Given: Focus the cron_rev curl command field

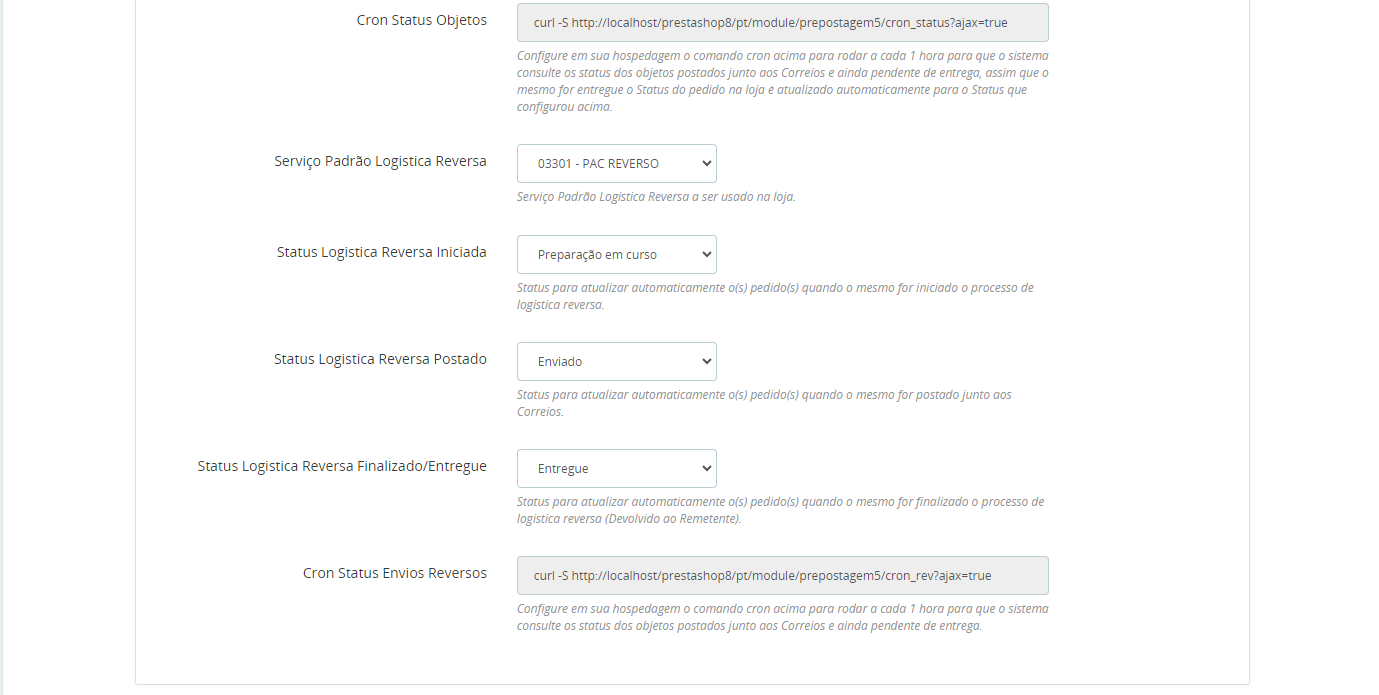Looking at the screenshot, I should click(x=782, y=576).
